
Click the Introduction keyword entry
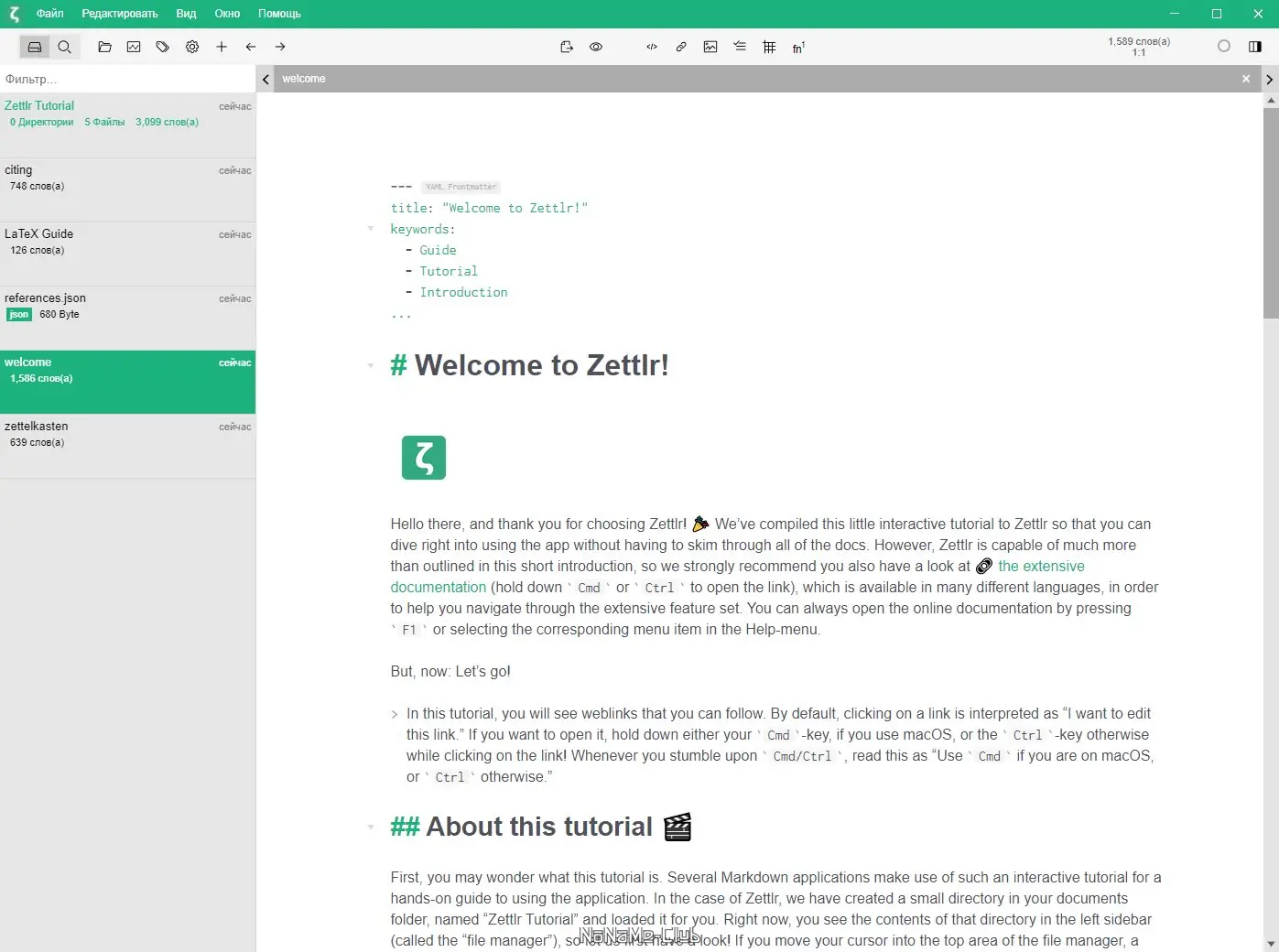(x=463, y=292)
